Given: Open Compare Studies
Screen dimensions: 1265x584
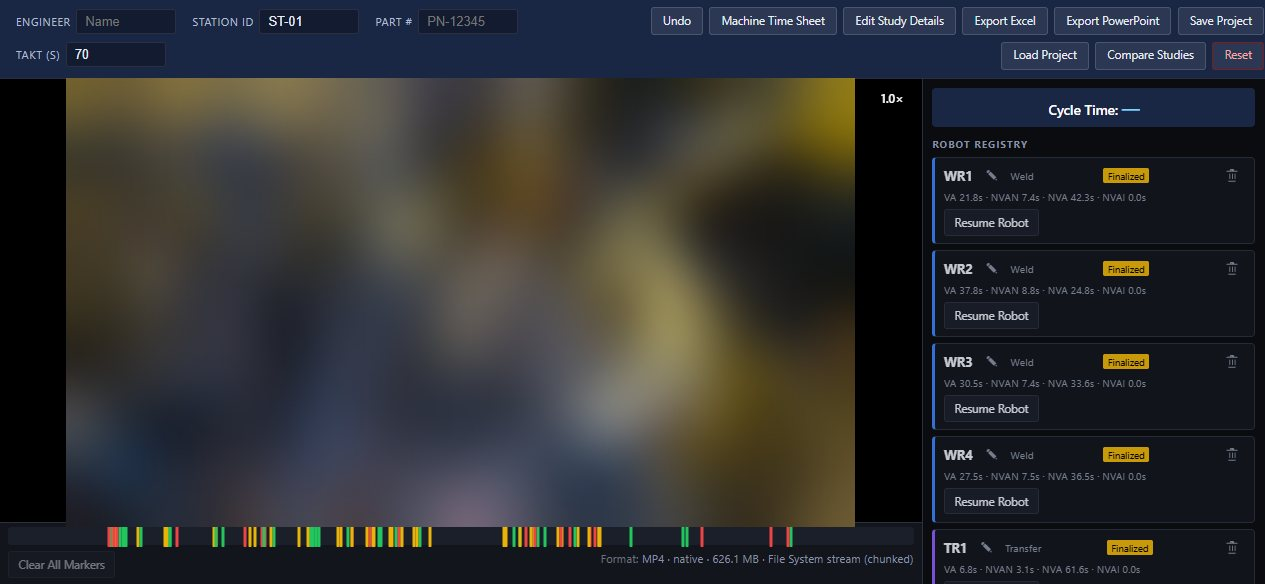Looking at the screenshot, I should pos(1150,55).
